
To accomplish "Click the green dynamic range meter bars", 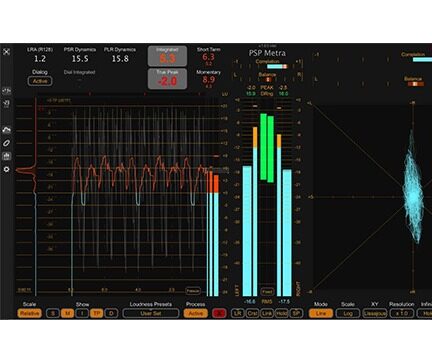I will (267, 148).
